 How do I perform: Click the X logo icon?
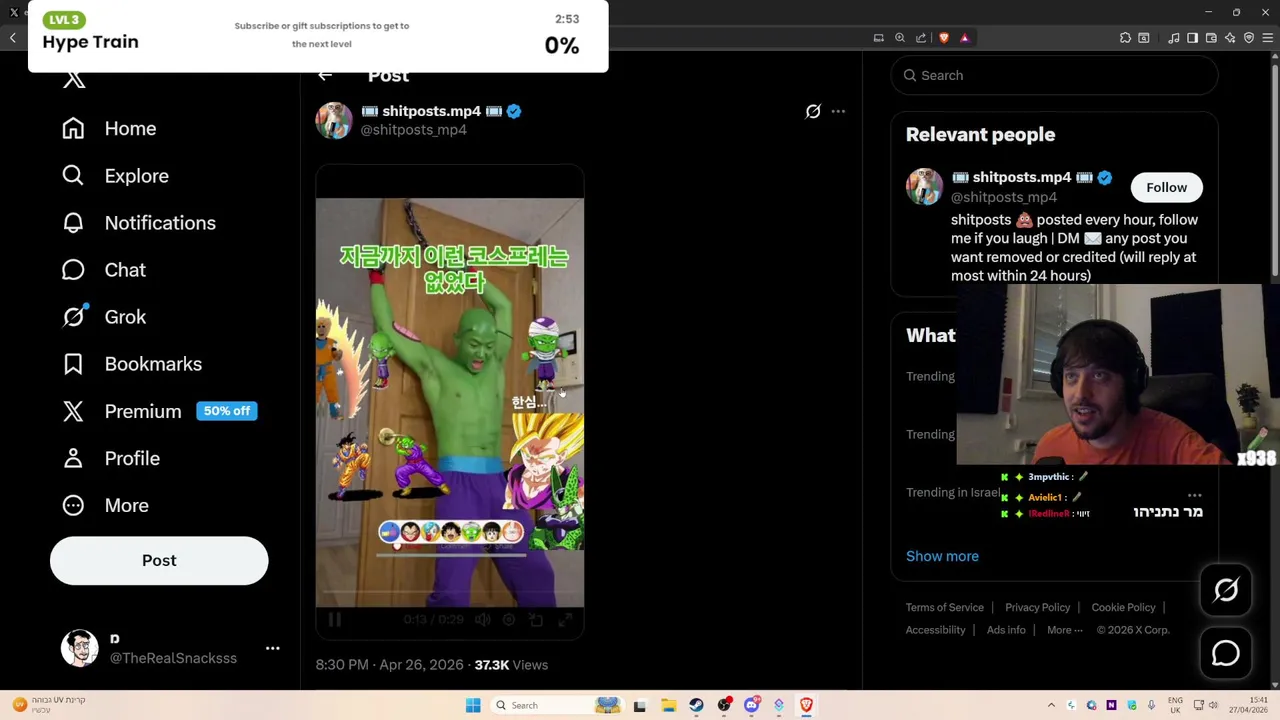[x=74, y=80]
